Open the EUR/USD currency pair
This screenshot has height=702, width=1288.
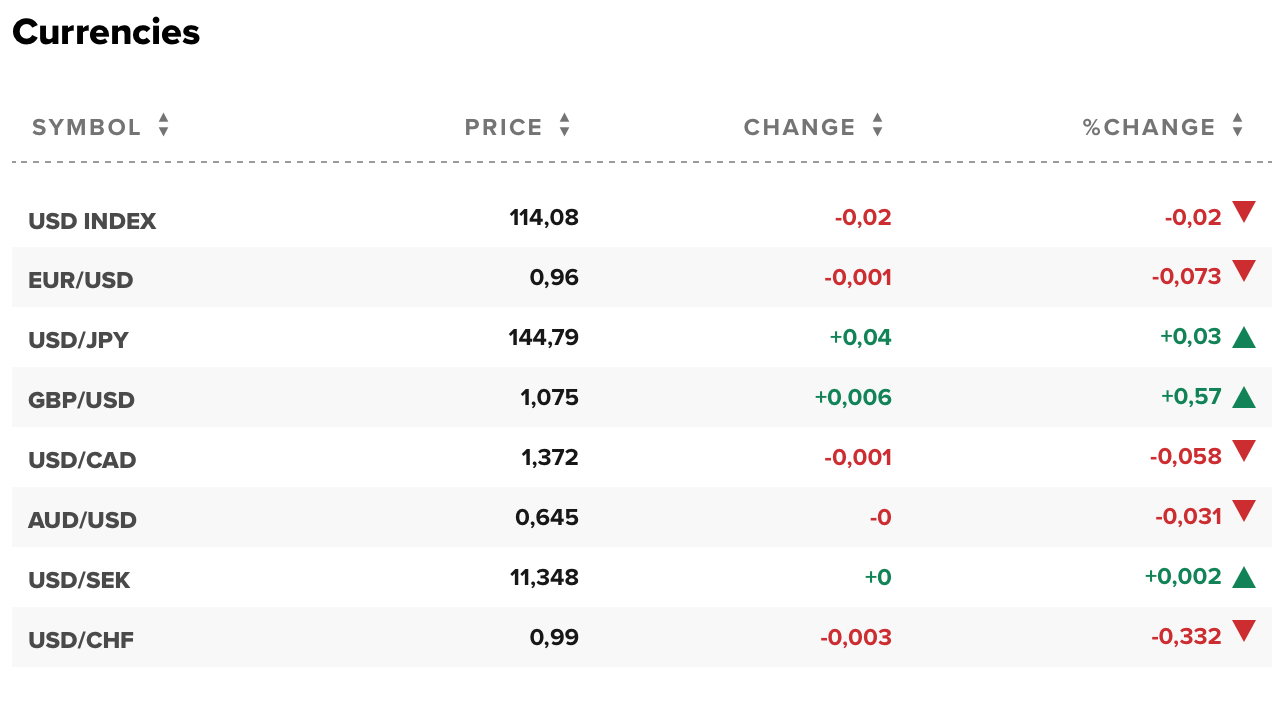point(81,280)
